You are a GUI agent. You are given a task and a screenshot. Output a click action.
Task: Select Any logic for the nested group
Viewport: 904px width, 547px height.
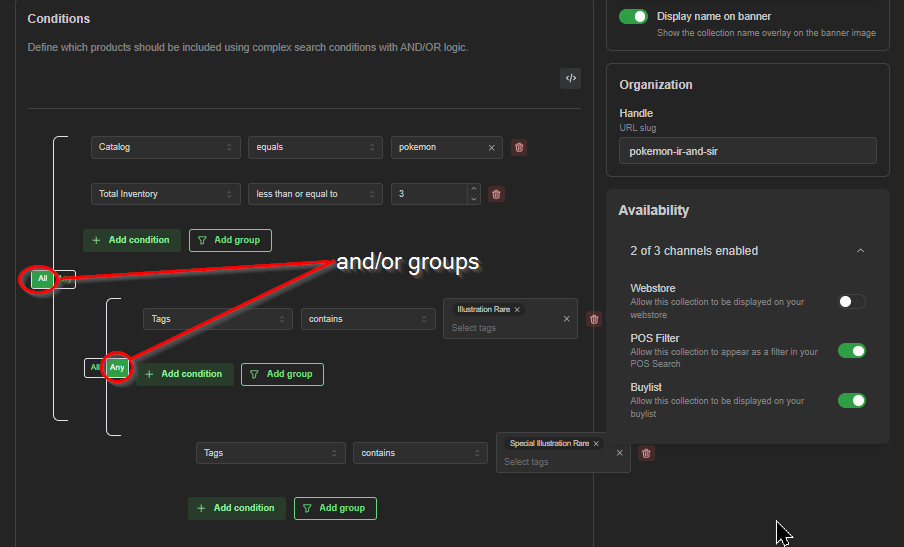[x=117, y=368]
